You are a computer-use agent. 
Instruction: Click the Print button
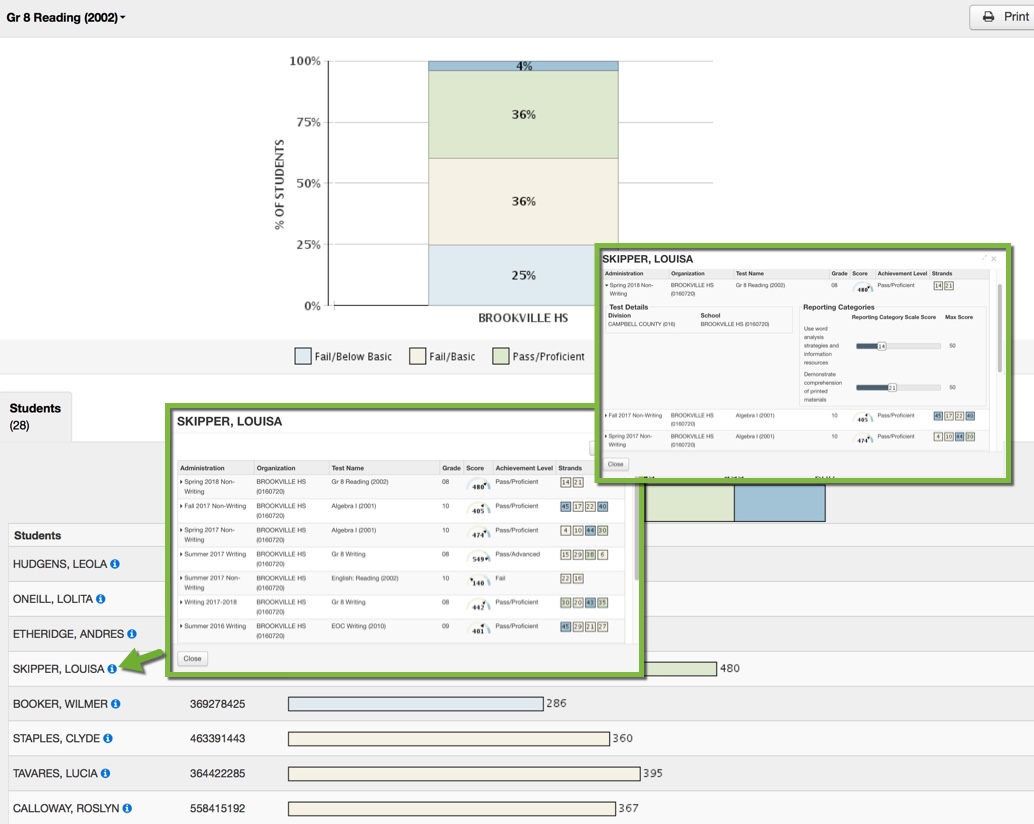(1000, 17)
